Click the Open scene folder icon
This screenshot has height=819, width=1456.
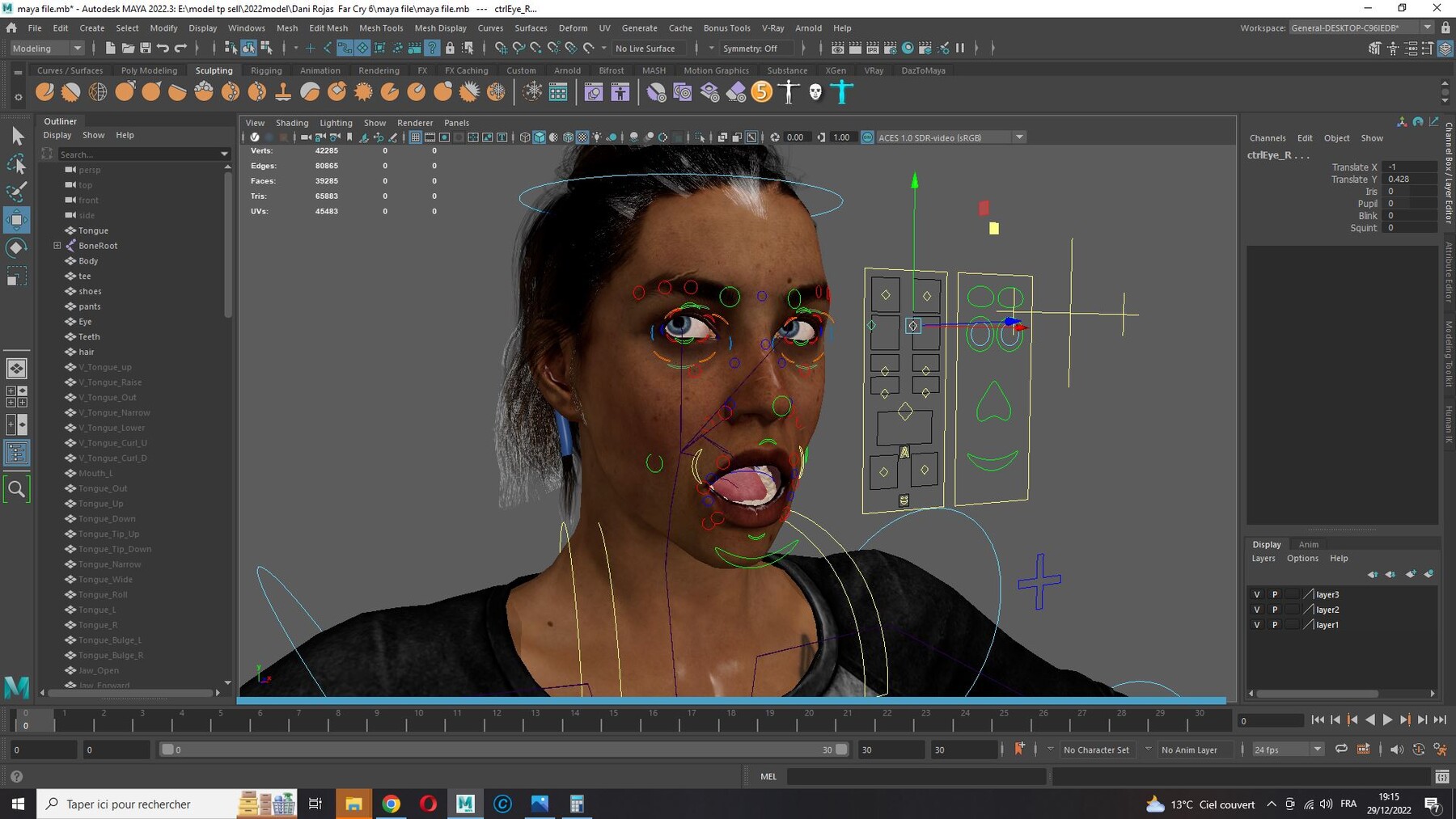tap(128, 49)
